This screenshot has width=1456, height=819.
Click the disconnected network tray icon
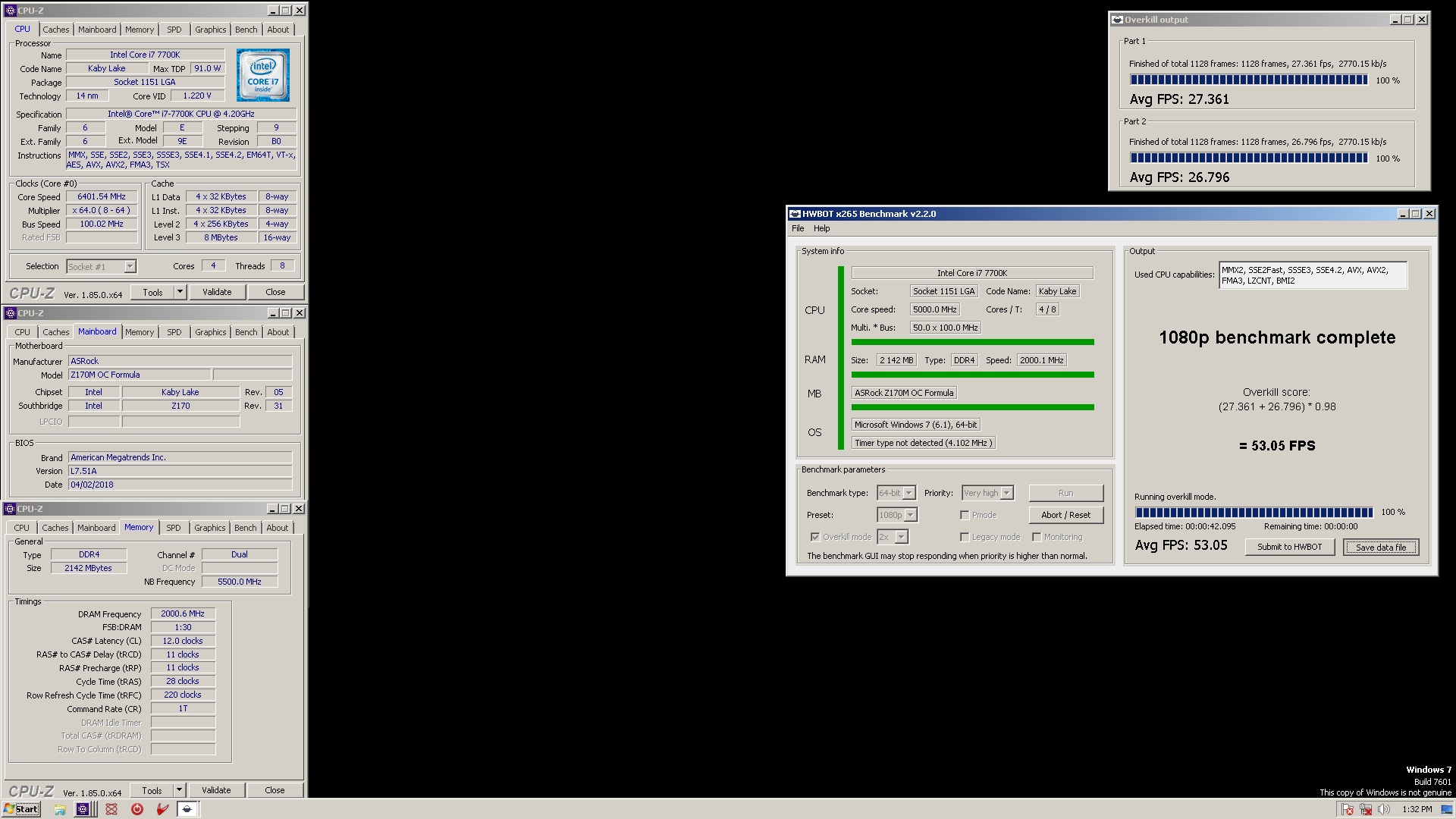(x=1366, y=809)
